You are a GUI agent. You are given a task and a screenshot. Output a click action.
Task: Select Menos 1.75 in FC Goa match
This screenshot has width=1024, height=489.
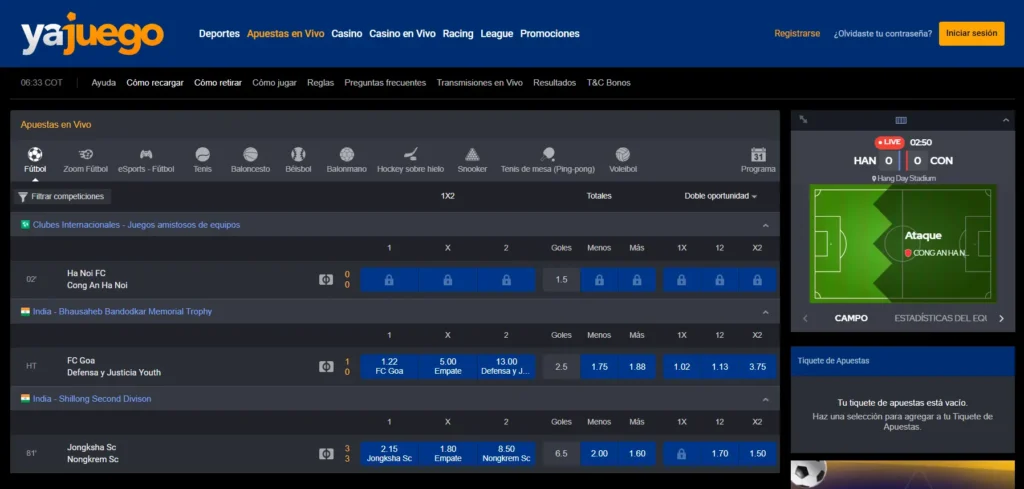click(x=599, y=366)
